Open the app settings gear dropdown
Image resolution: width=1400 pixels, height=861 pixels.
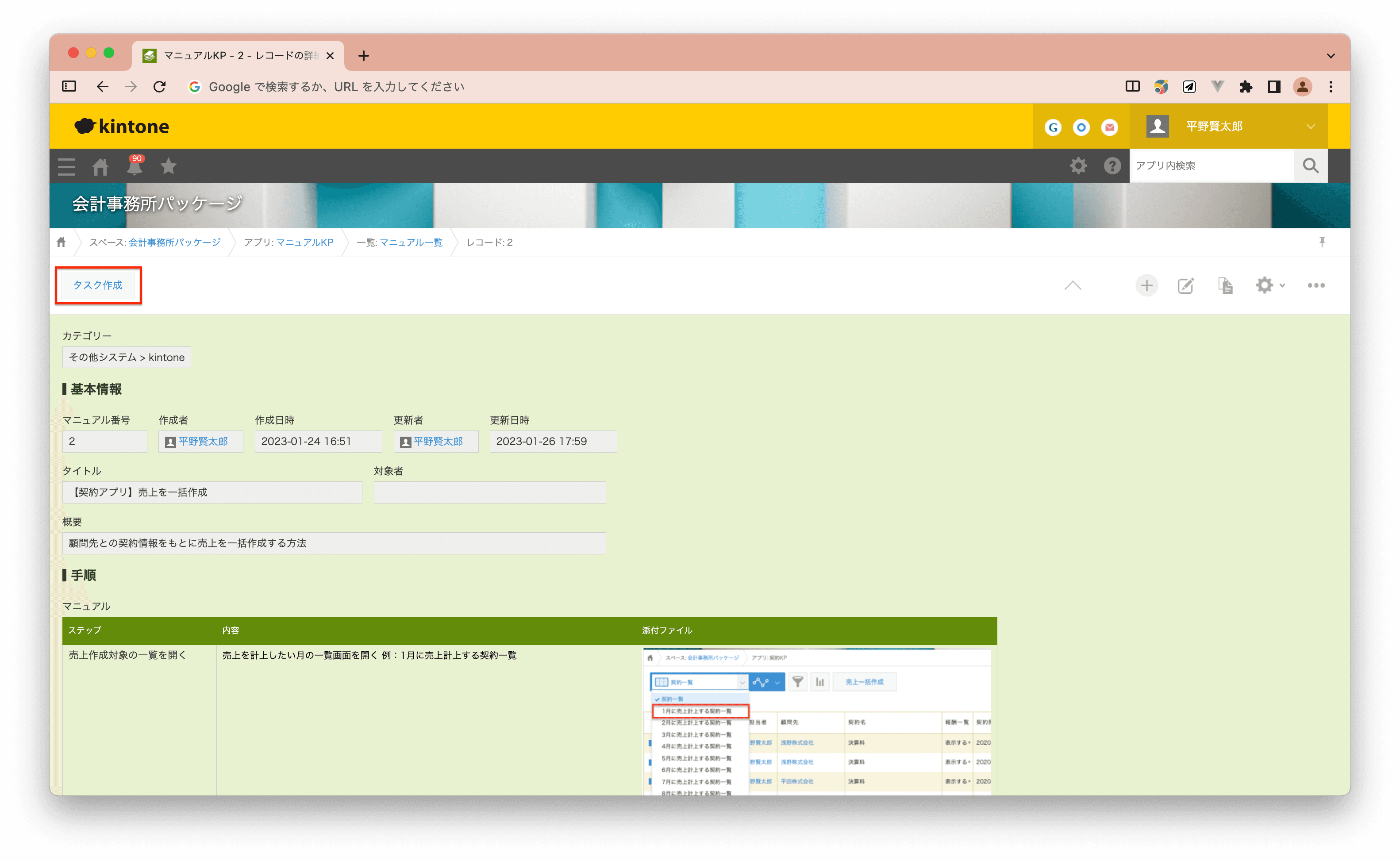tap(1269, 285)
